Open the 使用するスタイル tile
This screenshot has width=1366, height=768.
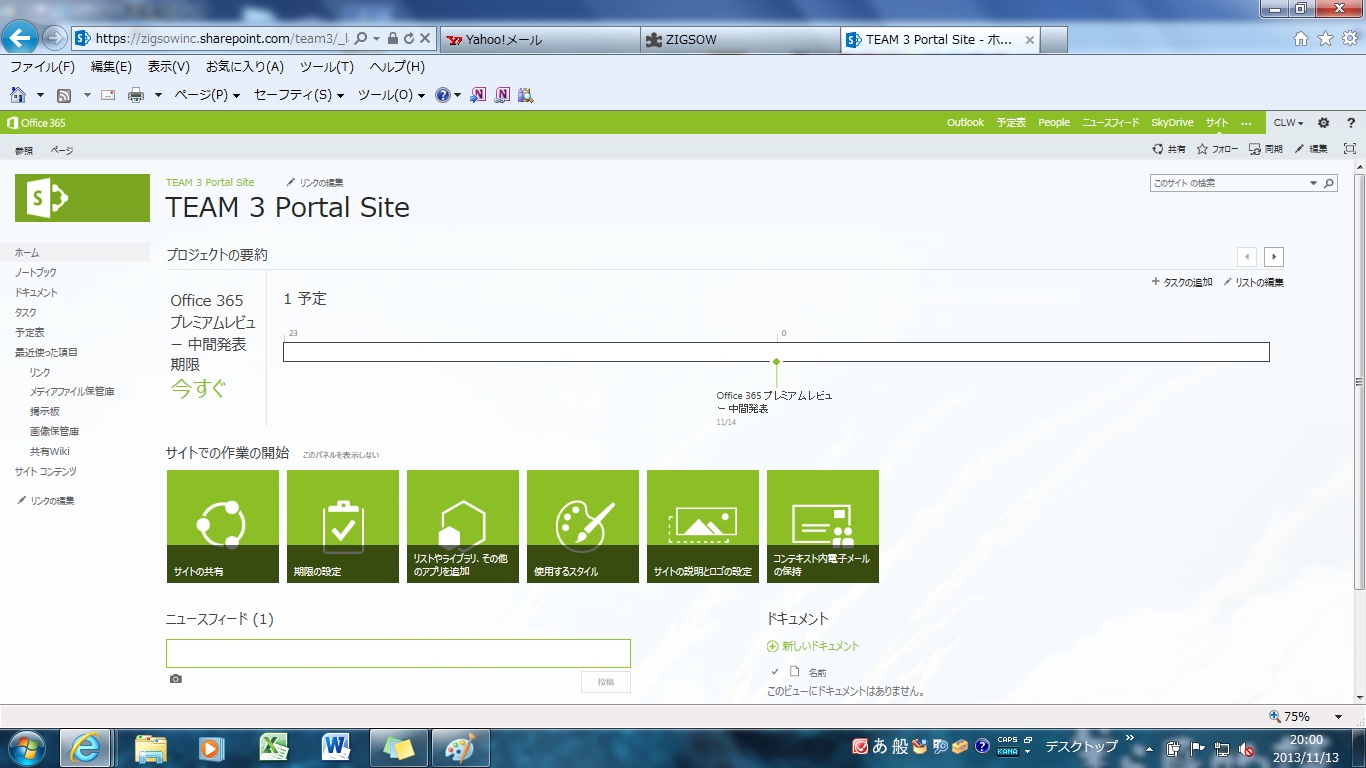click(x=583, y=526)
